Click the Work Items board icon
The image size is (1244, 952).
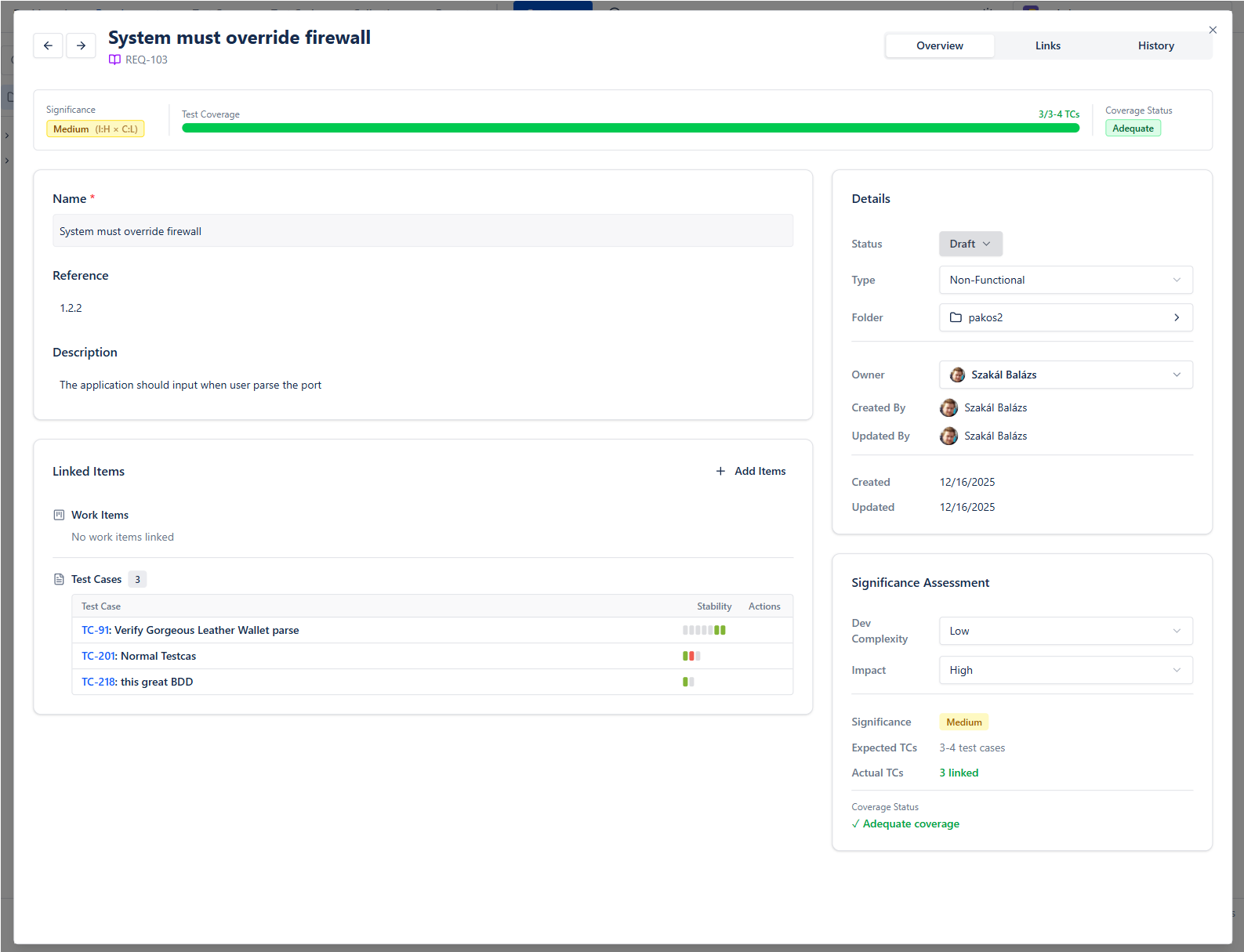coord(59,515)
